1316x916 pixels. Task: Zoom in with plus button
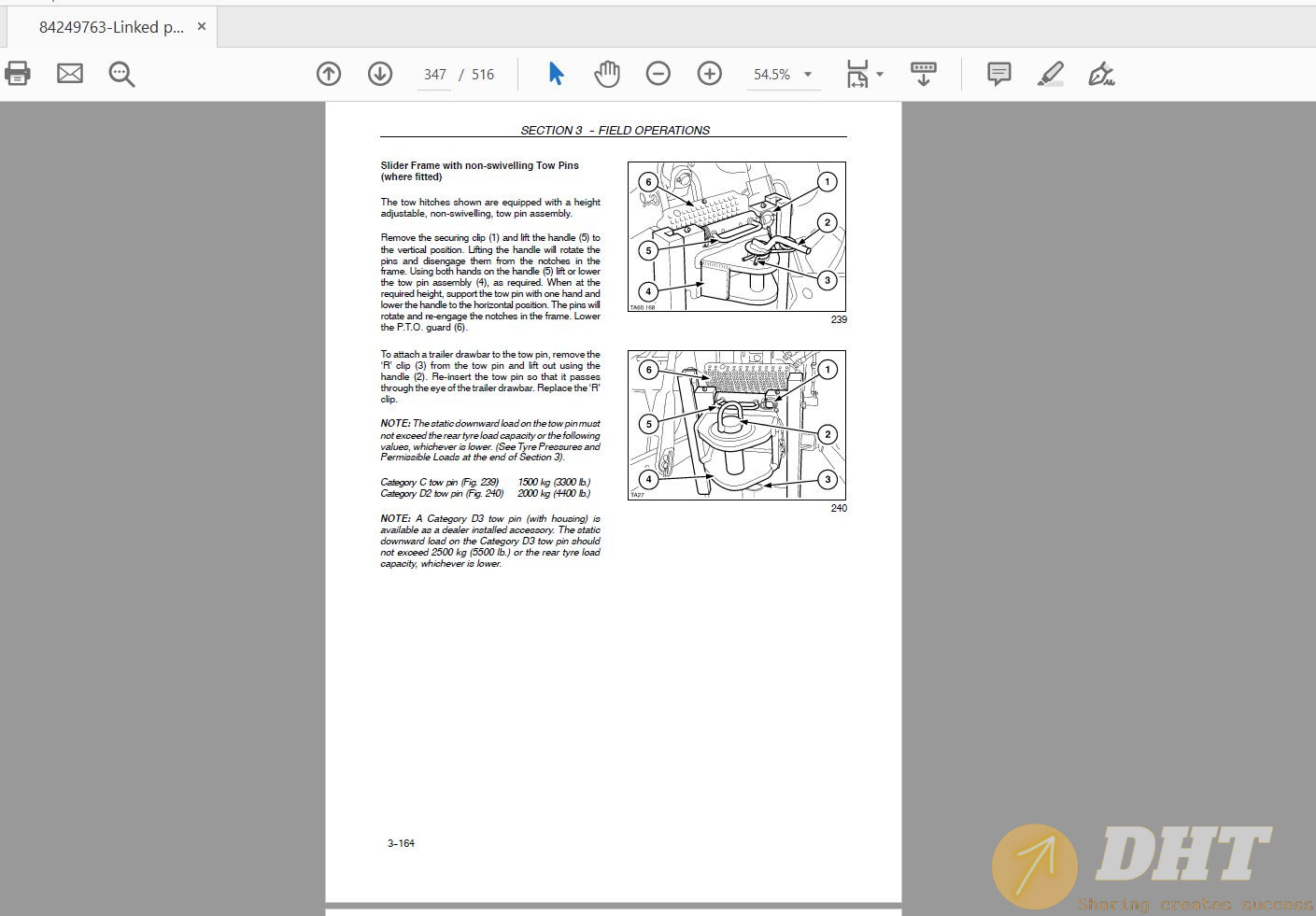(710, 74)
